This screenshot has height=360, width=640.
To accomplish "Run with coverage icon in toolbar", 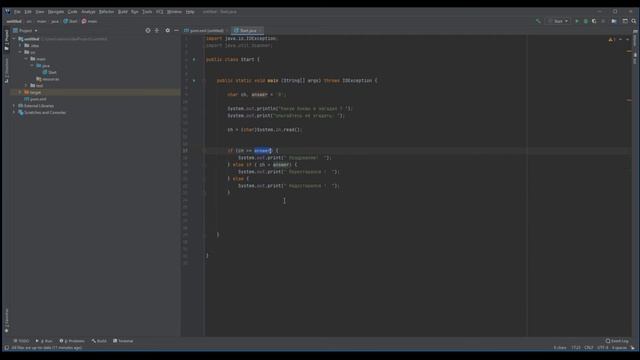I will (x=594, y=21).
